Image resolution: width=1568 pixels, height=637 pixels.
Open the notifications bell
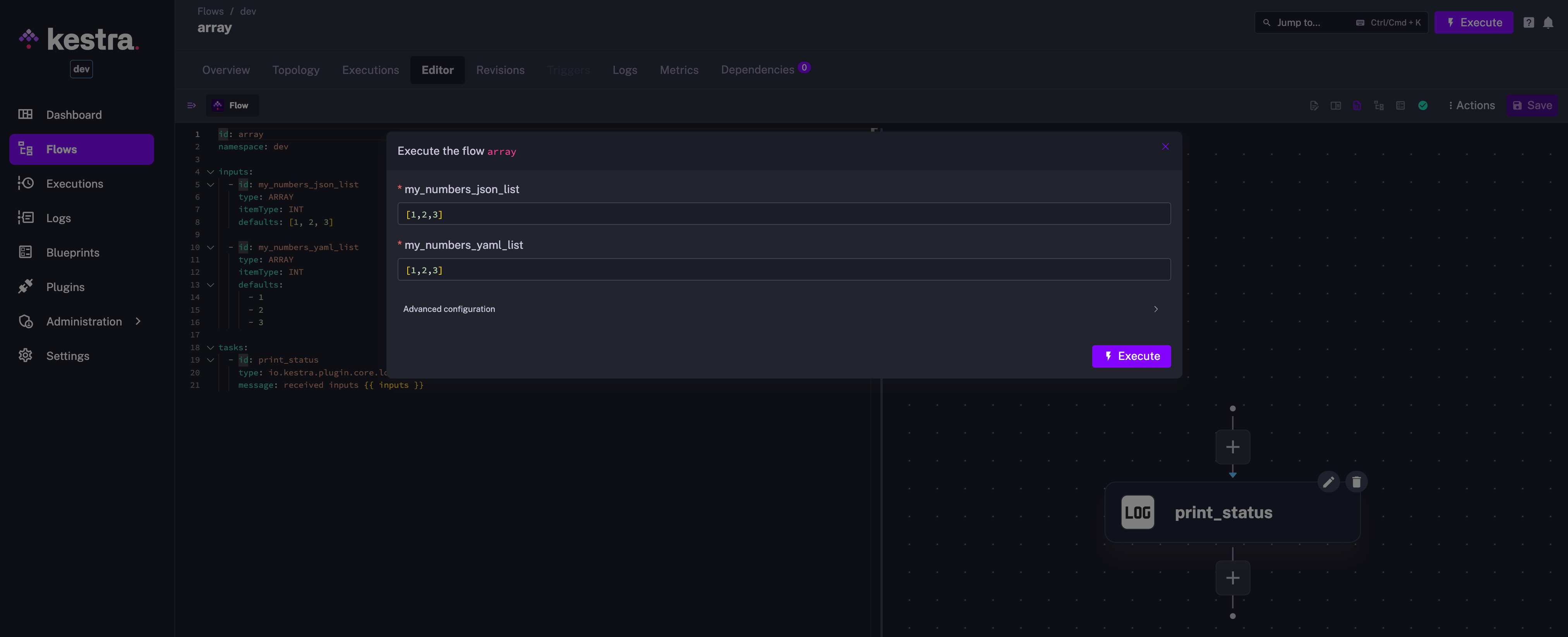tap(1548, 22)
